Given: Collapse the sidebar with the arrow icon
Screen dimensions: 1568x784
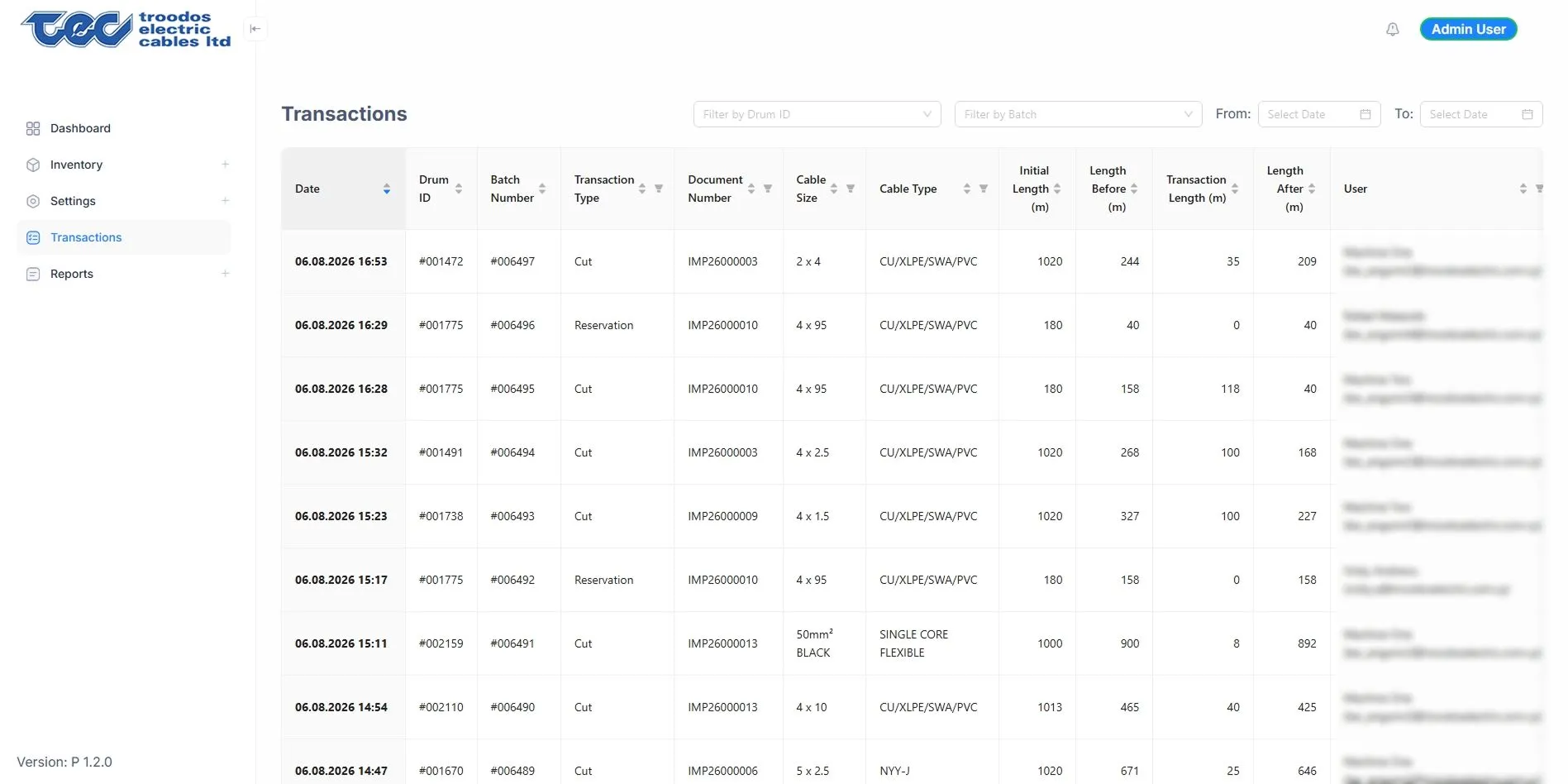Looking at the screenshot, I should pyautogui.click(x=255, y=29).
